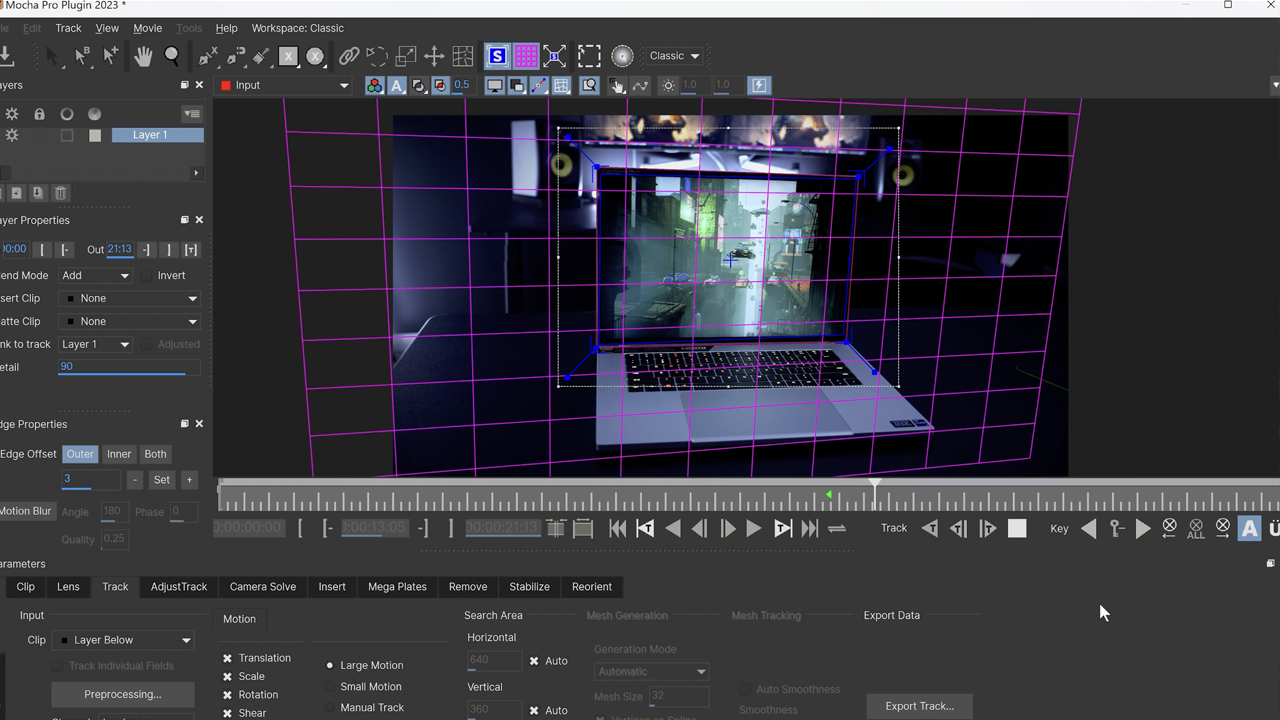Toggle the RGB channels view icon

[374, 86]
